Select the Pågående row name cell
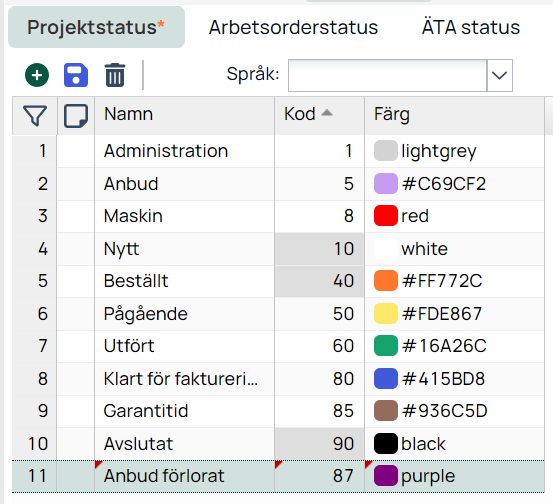Screen dimensions: 553x504 point(184,314)
